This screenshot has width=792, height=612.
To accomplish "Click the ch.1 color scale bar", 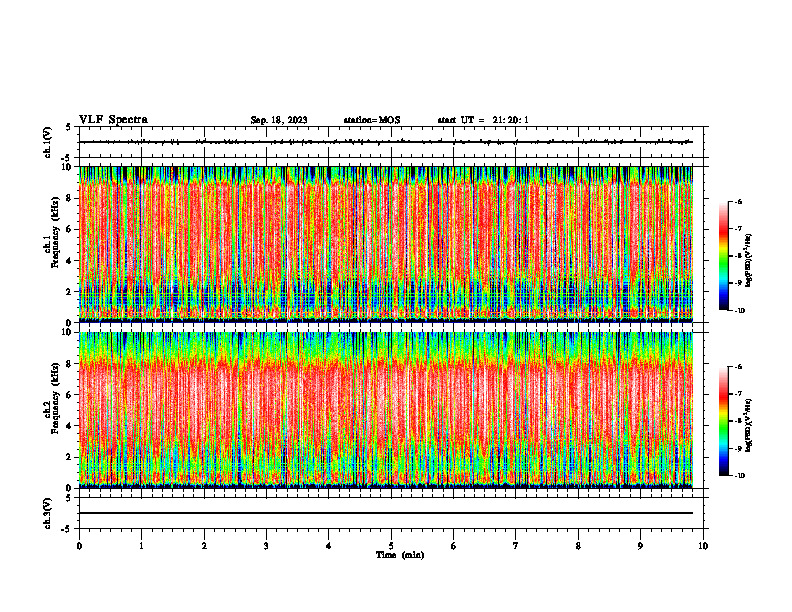I will coord(723,256).
